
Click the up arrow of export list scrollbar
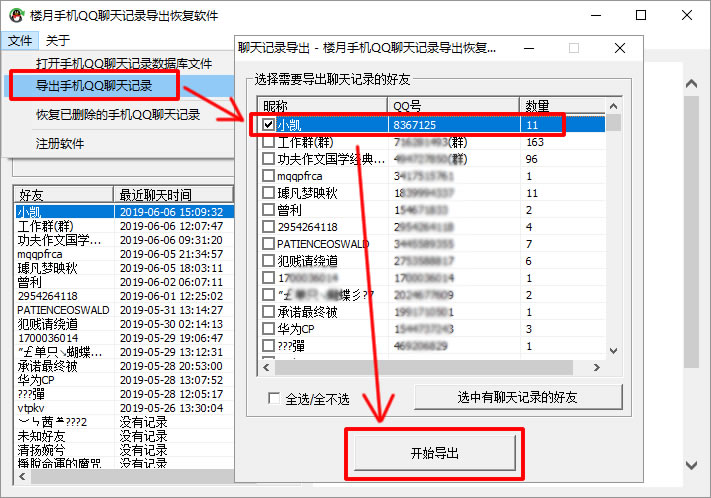(614, 106)
